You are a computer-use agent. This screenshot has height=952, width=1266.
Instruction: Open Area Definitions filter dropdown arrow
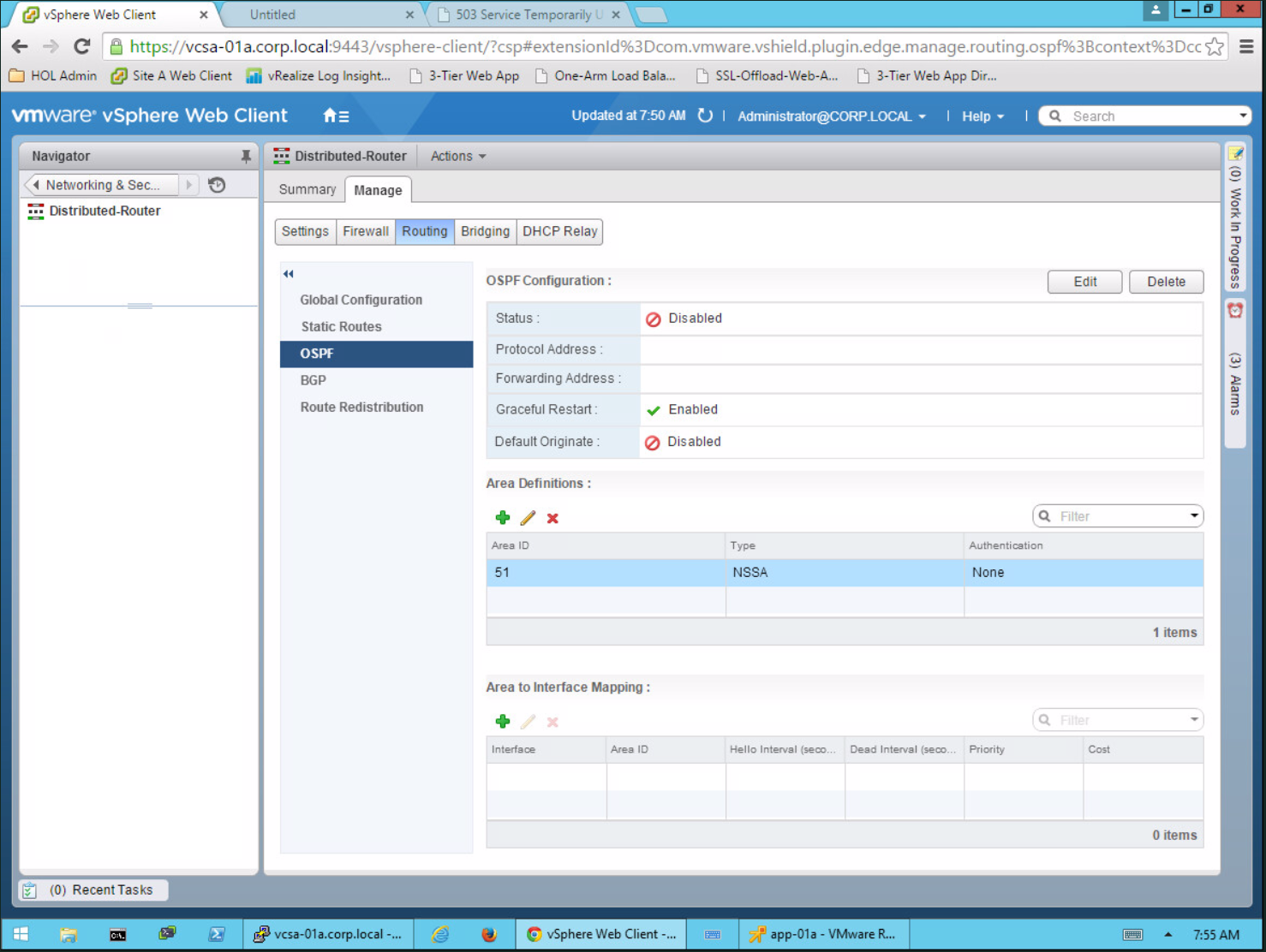coord(1194,516)
